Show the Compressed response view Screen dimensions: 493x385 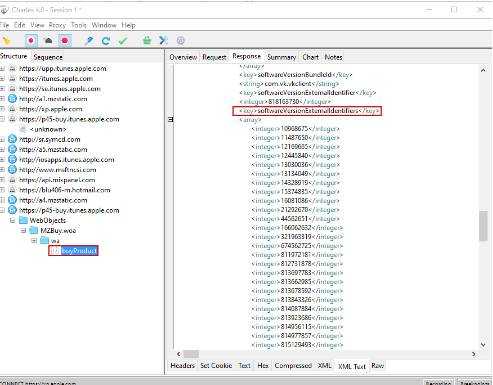293,366
